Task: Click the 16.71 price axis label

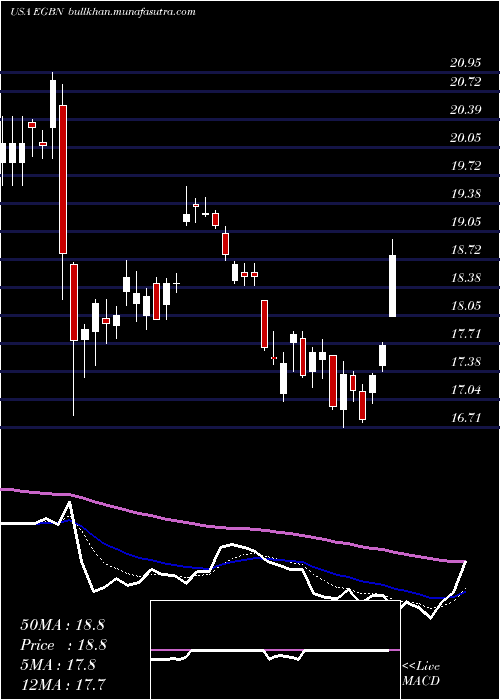Action: point(466,418)
